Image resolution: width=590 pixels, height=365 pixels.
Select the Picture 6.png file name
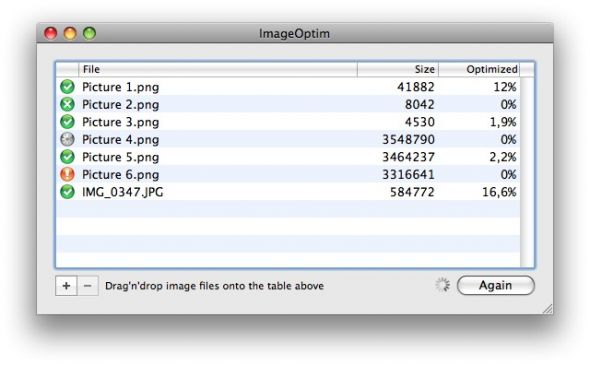pyautogui.click(x=120, y=175)
